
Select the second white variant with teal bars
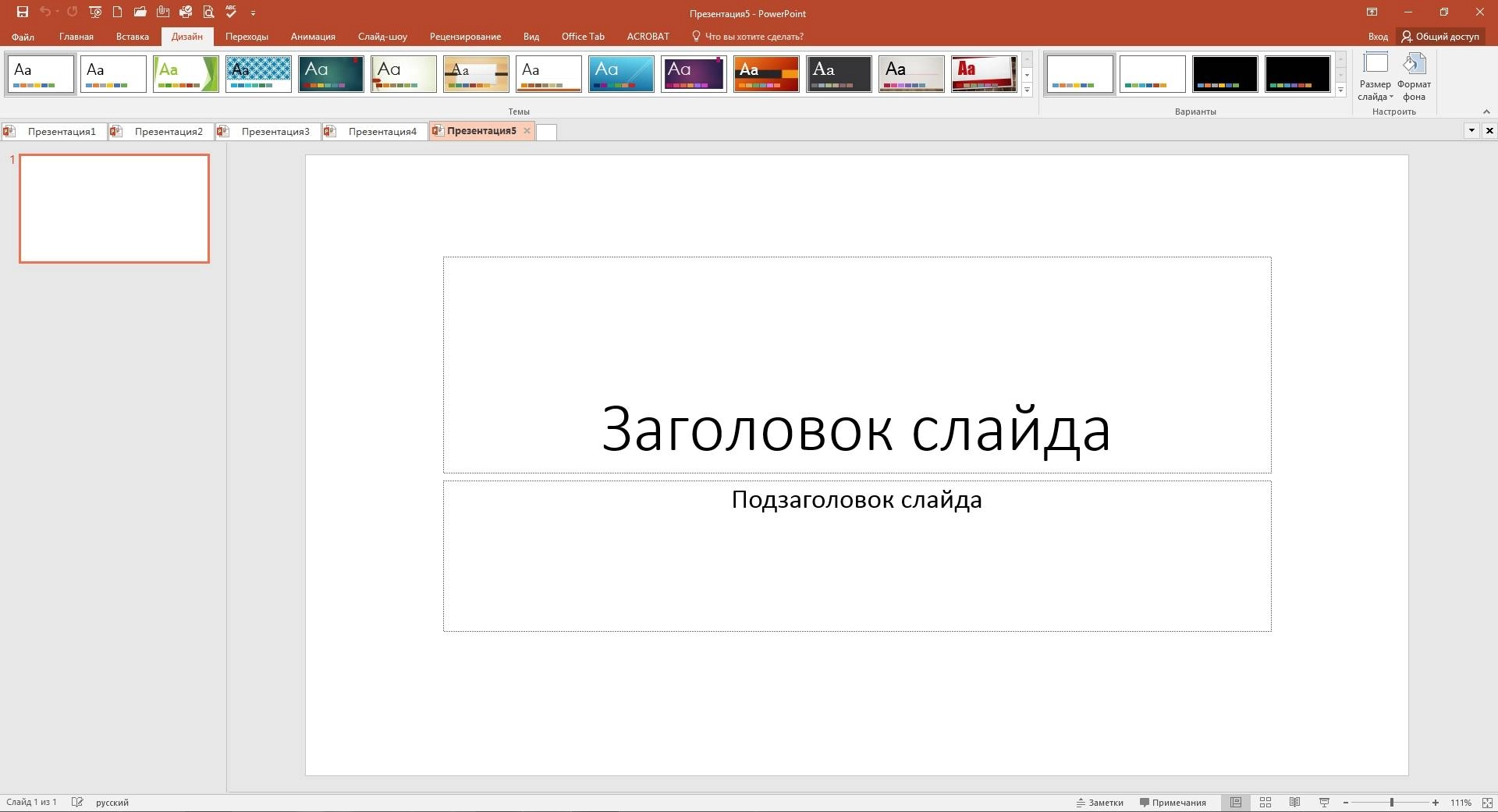pos(1152,74)
